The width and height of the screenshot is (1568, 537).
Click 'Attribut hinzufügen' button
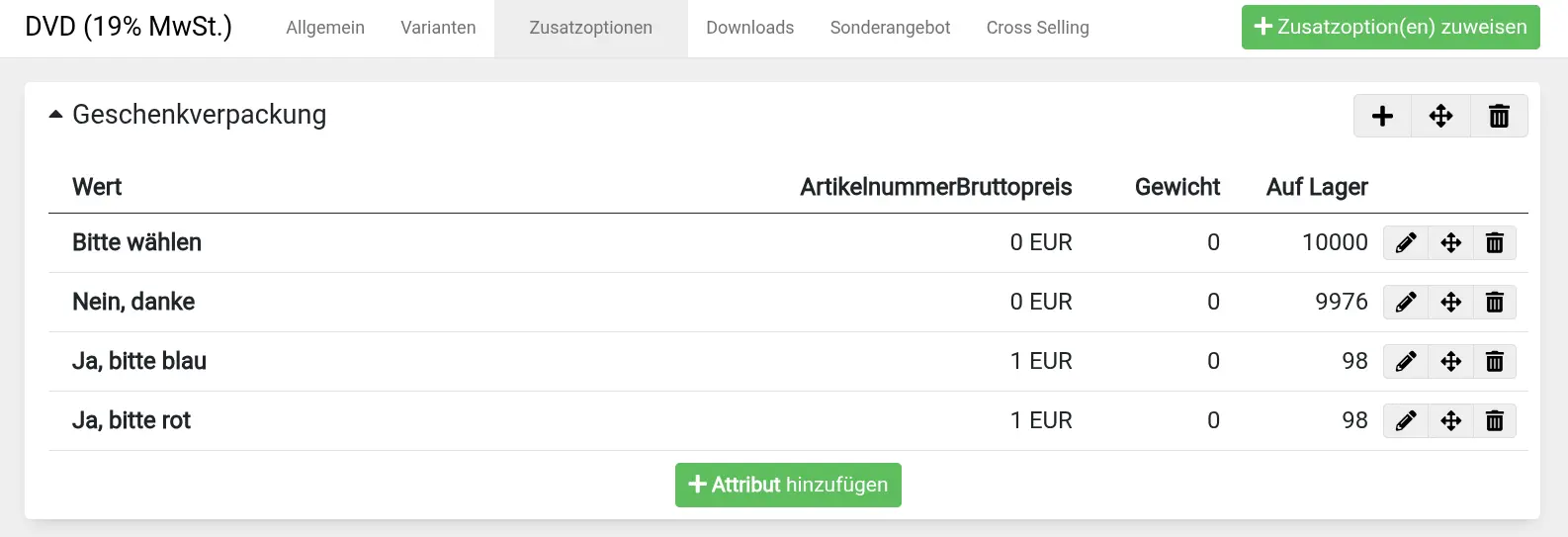click(x=788, y=485)
